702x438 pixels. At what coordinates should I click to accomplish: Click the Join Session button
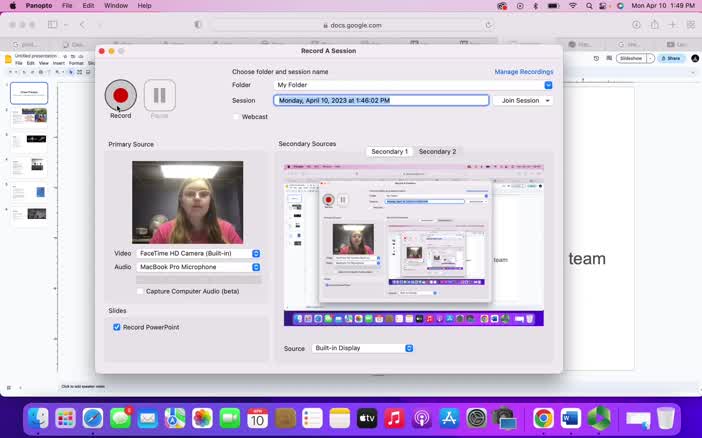click(523, 100)
